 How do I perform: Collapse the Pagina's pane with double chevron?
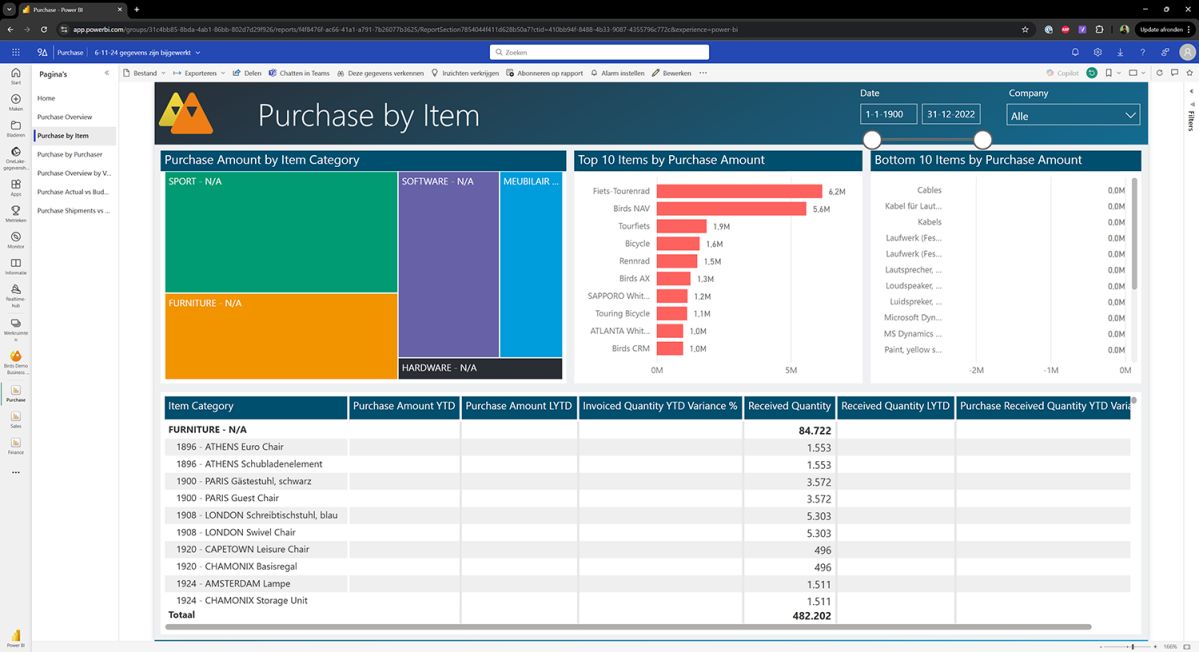107,73
